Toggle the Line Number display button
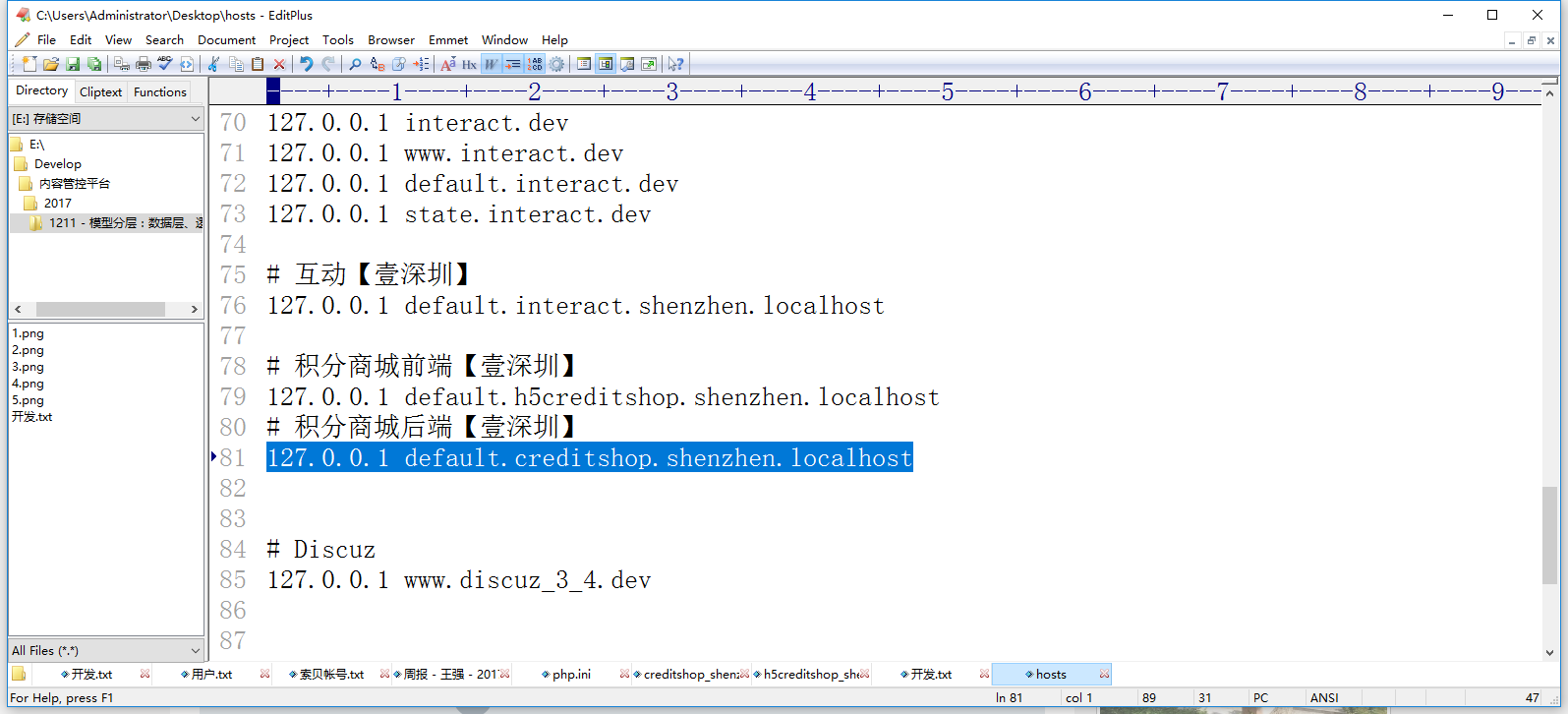The image size is (1568, 714). tap(535, 64)
